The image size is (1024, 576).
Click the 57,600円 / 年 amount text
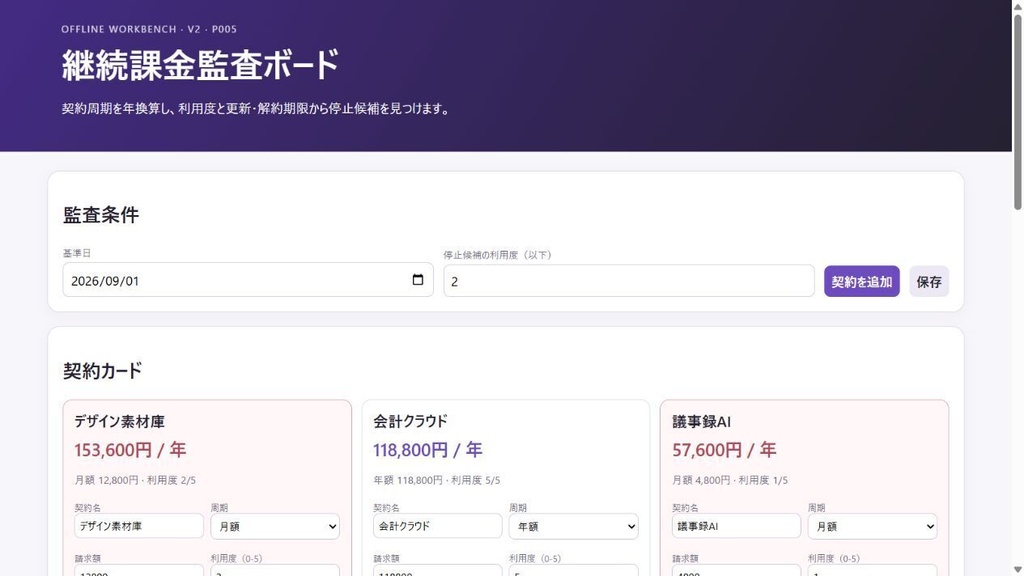click(x=724, y=450)
